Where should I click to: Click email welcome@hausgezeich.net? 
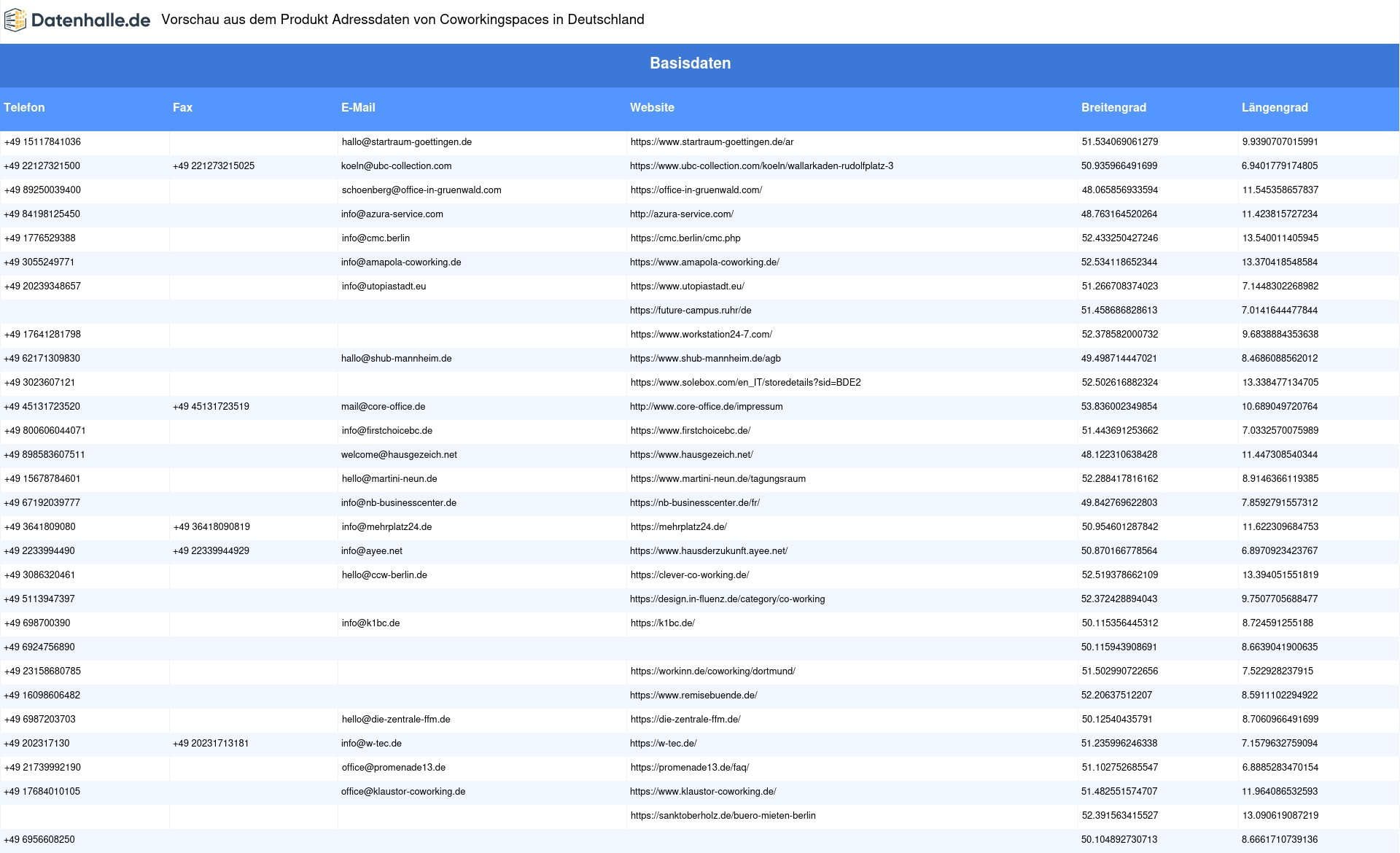coord(399,455)
